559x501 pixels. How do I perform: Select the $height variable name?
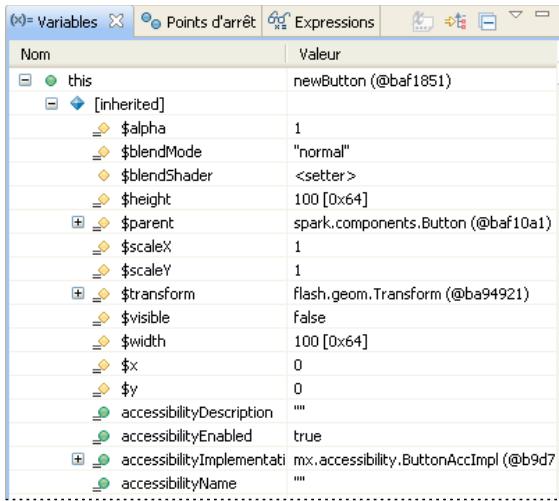146,200
